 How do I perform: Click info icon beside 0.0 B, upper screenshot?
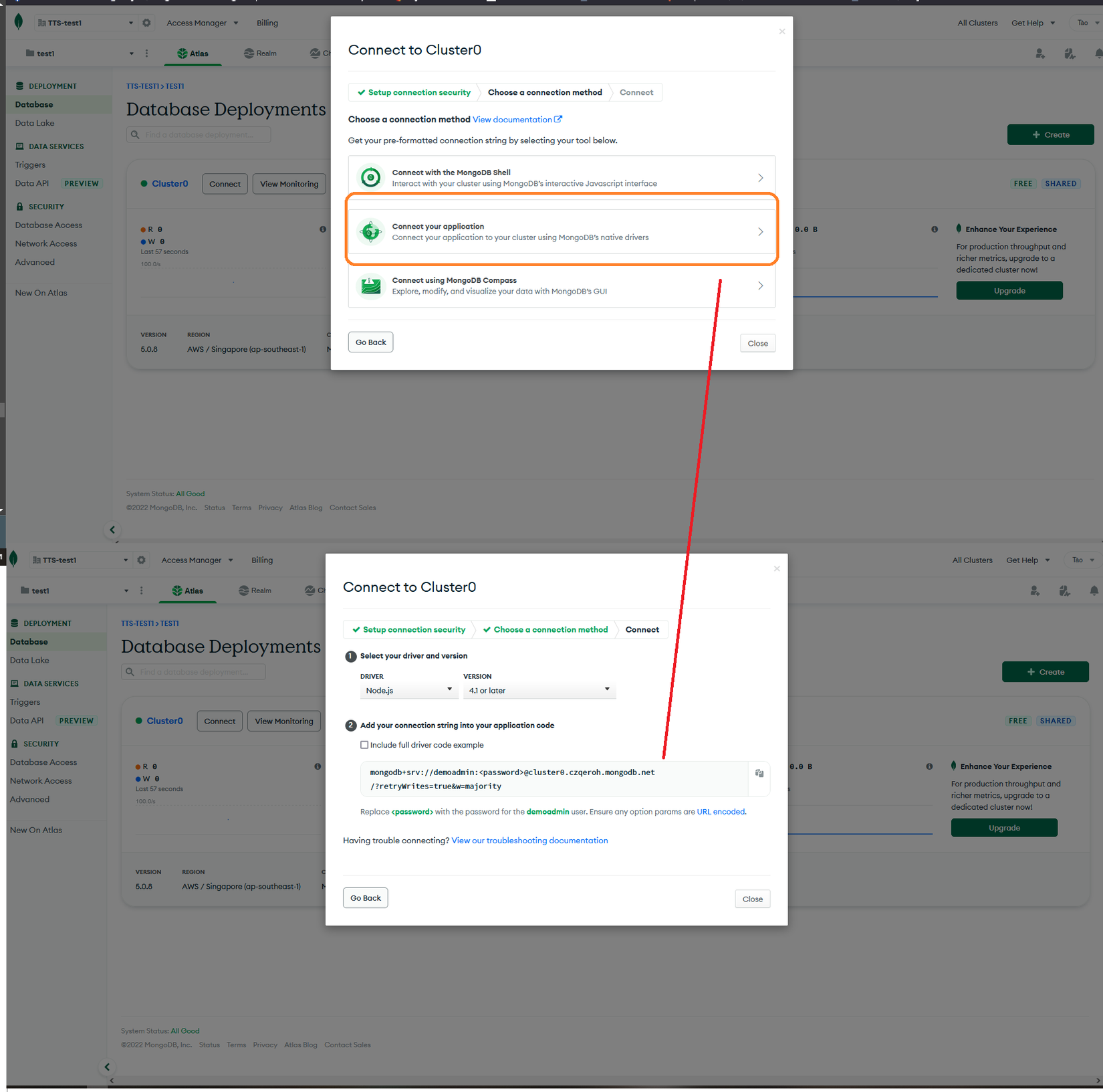click(x=935, y=229)
